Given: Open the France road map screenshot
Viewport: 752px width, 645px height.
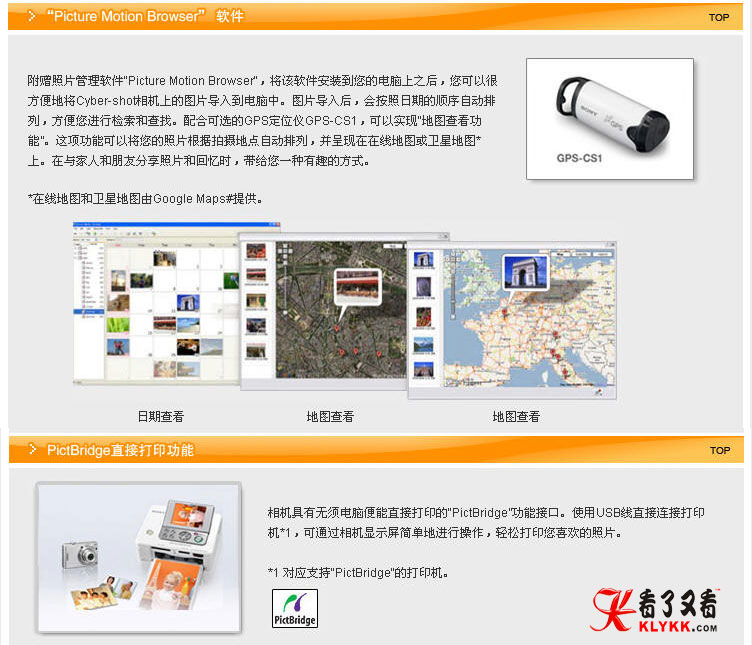Looking at the screenshot, I should (x=512, y=320).
